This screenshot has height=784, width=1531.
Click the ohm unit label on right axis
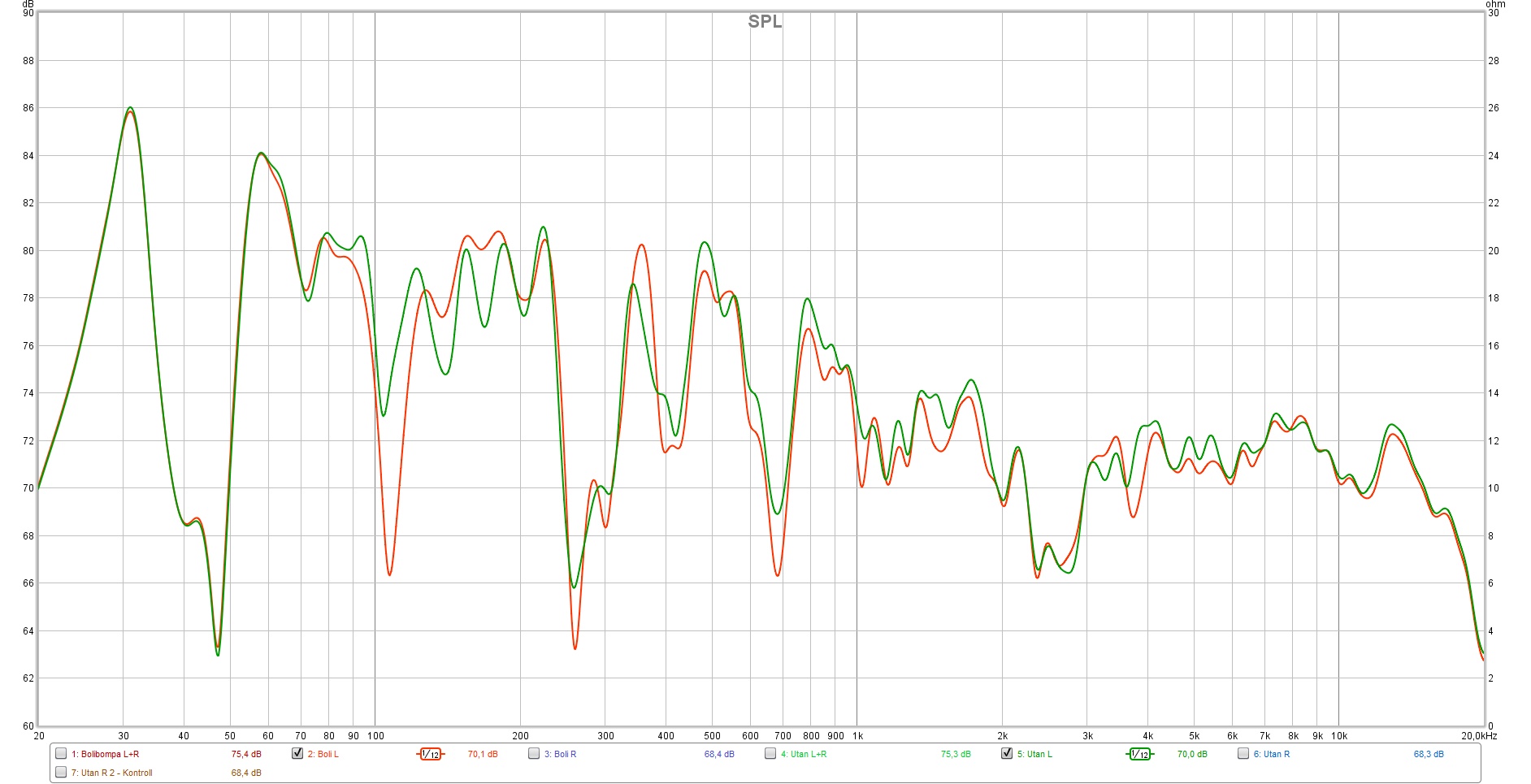[1495, 4]
